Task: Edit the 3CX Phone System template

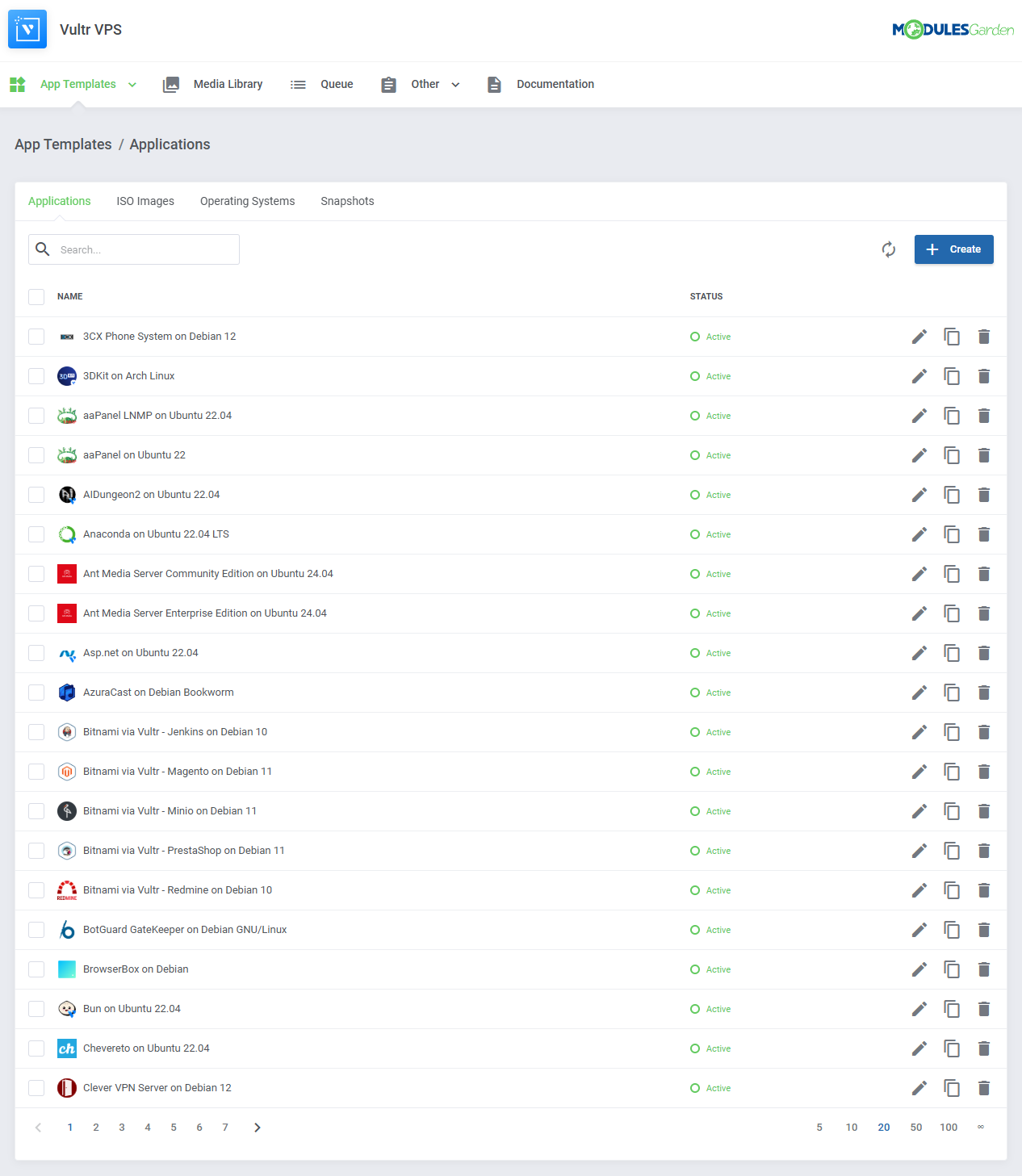Action: (x=919, y=337)
